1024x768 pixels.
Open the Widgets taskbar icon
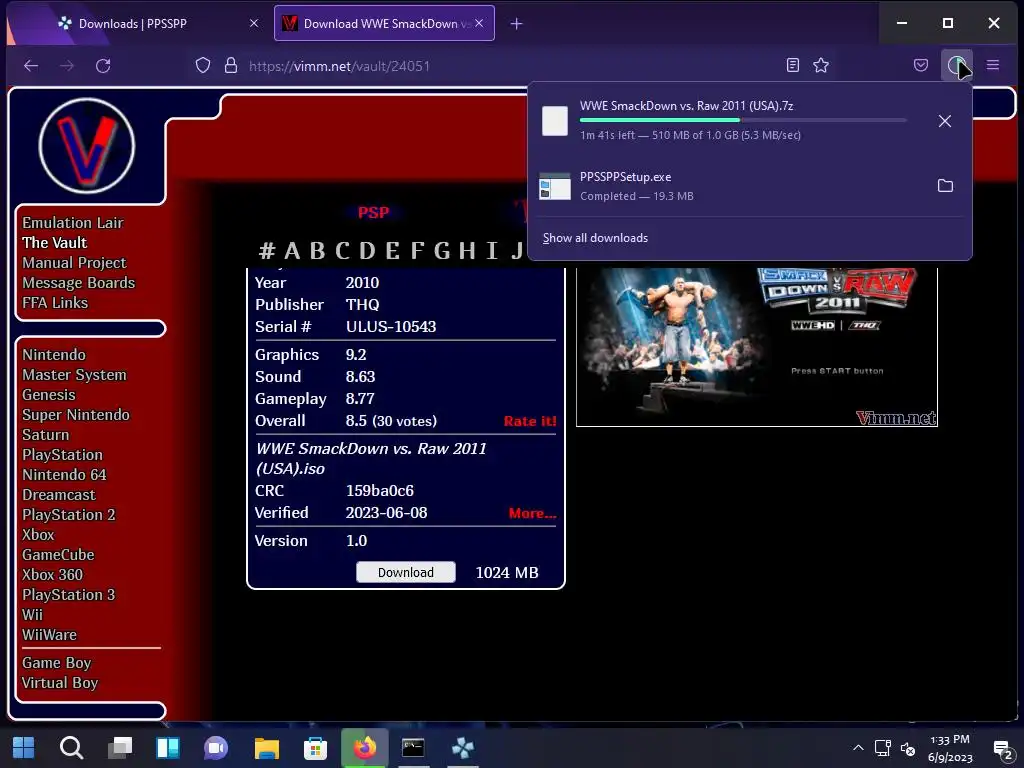tap(168, 748)
